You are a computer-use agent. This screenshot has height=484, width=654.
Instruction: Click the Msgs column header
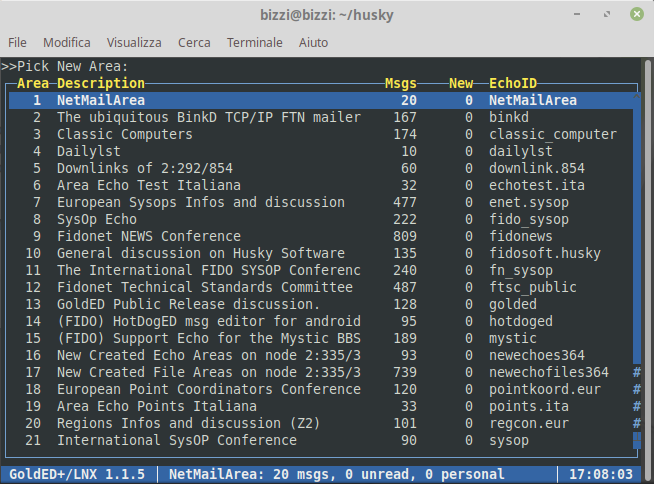[400, 83]
